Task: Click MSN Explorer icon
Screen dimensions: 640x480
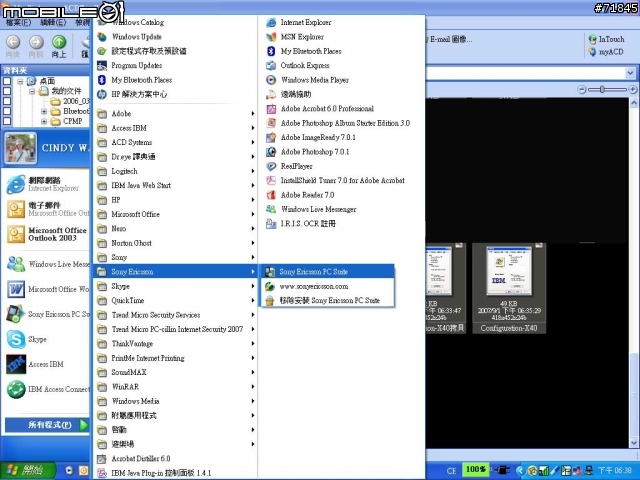Action: click(x=271, y=37)
